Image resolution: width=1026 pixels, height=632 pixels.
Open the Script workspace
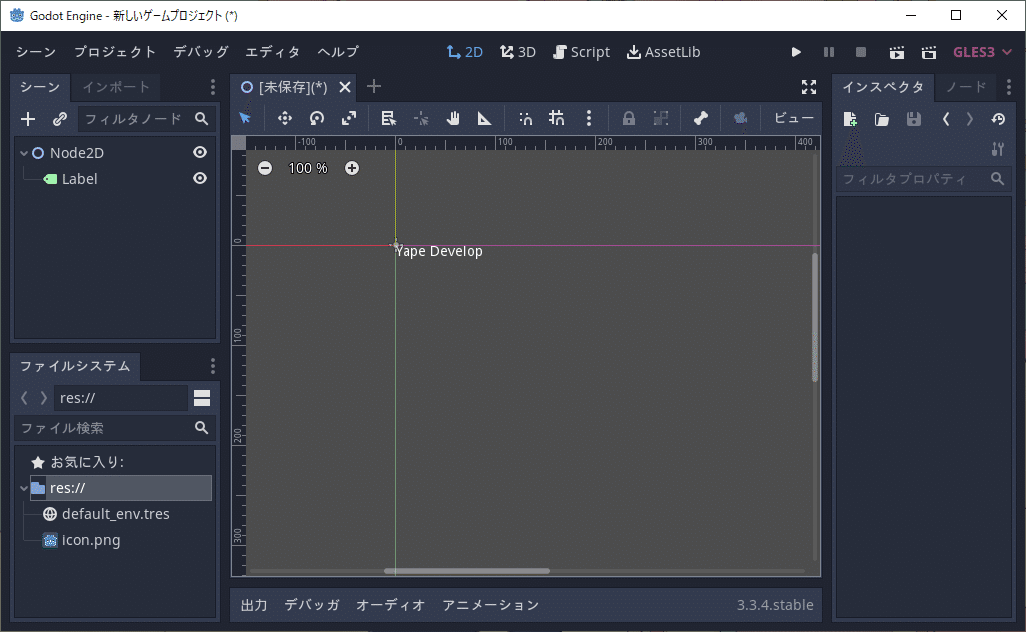click(581, 52)
